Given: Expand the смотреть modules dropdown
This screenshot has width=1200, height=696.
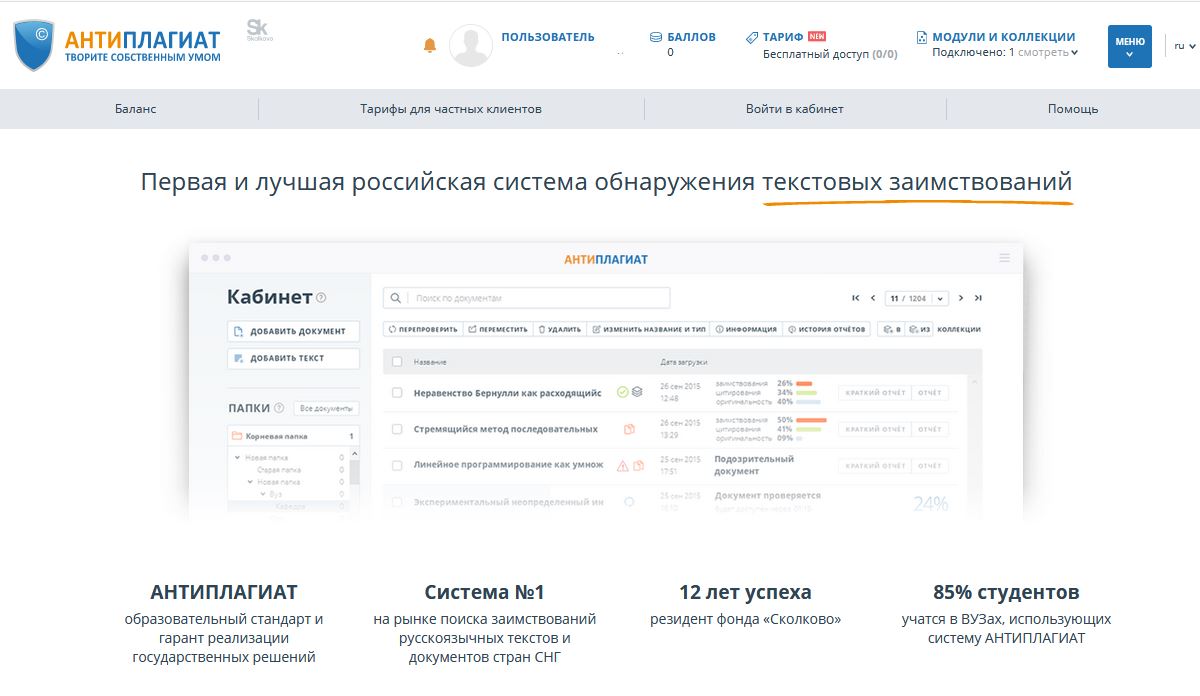Looking at the screenshot, I should 1048,52.
